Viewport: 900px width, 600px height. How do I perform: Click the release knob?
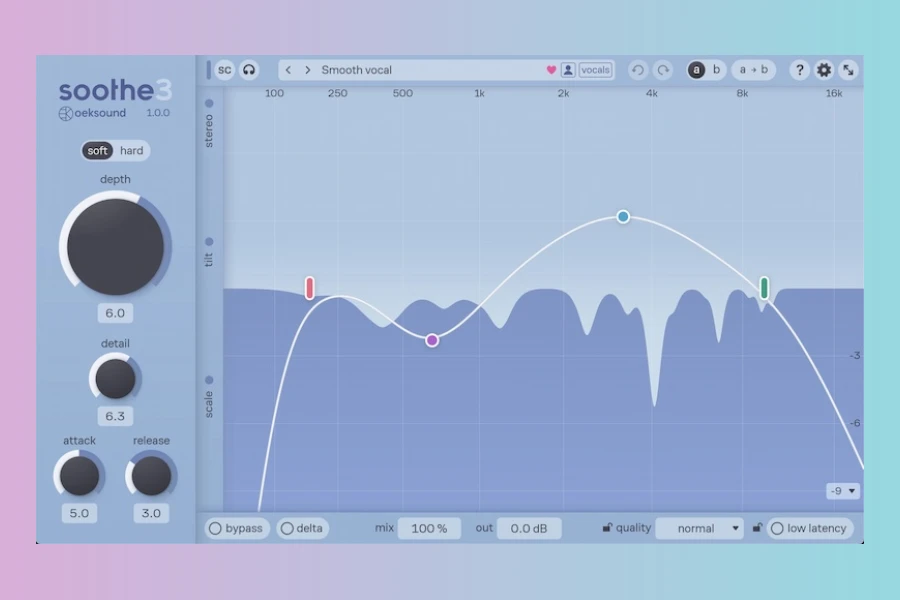pyautogui.click(x=151, y=476)
